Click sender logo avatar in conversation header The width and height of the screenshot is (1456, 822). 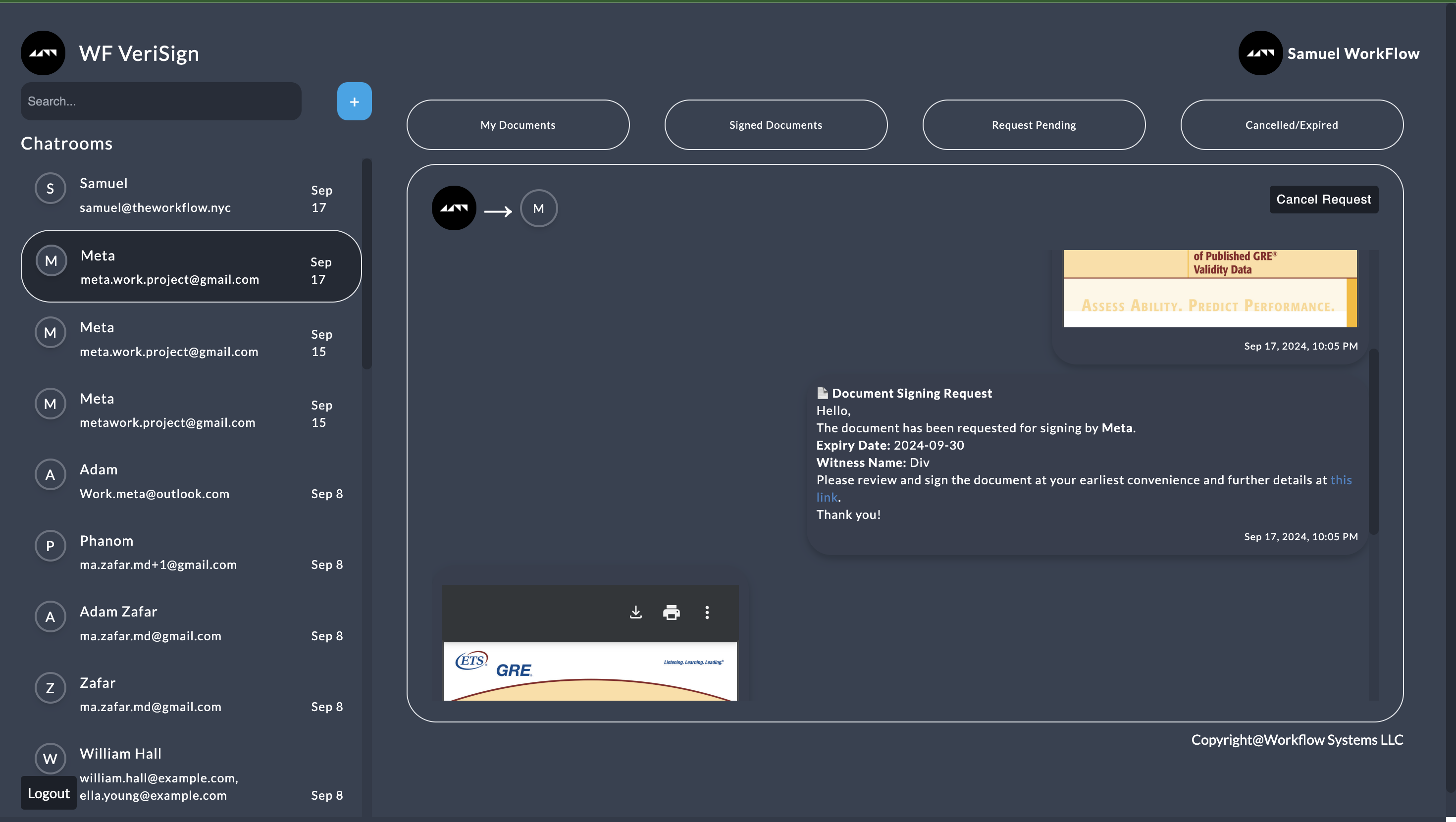tap(454, 208)
